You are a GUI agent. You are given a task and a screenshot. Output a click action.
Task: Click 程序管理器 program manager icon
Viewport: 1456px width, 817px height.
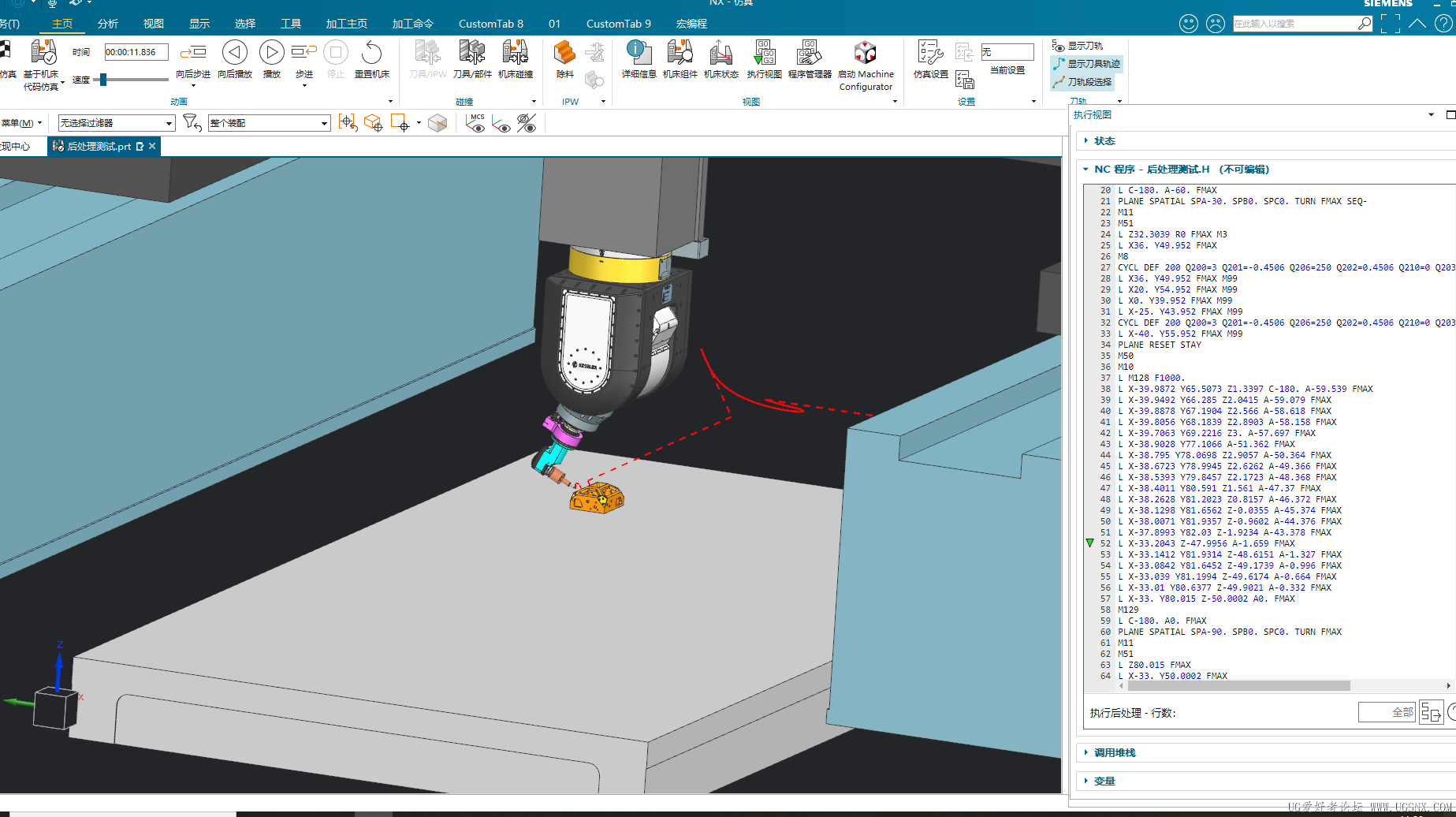(x=809, y=54)
